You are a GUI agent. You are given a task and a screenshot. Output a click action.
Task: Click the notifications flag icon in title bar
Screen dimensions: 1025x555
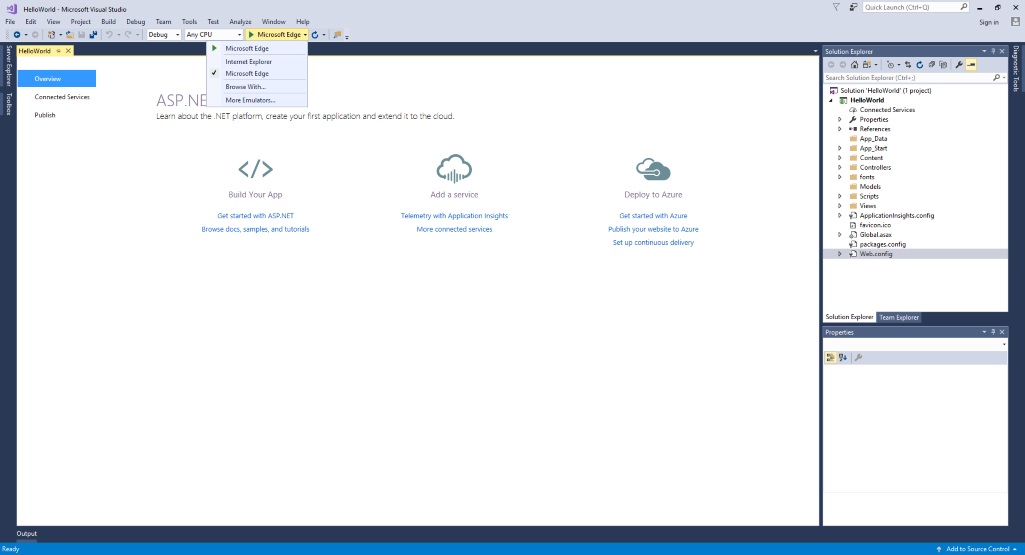click(x=836, y=7)
